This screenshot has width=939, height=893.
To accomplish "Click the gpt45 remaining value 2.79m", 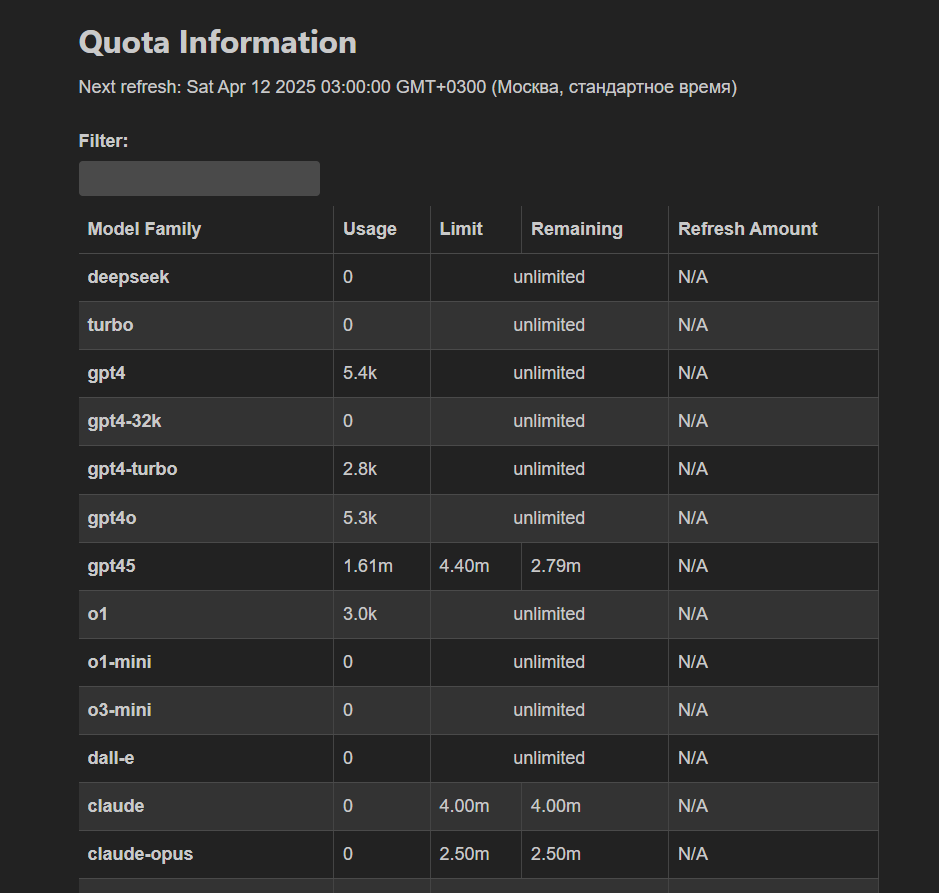I will tap(556, 566).
